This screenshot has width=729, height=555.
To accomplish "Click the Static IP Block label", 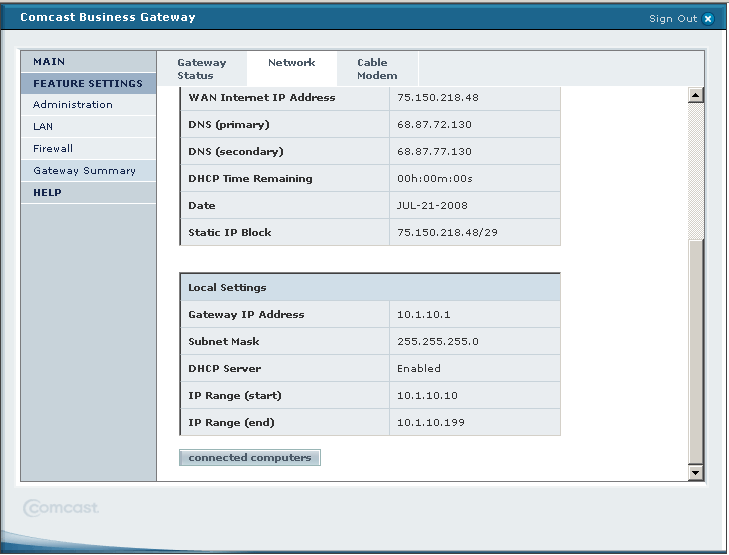I will 230,232.
